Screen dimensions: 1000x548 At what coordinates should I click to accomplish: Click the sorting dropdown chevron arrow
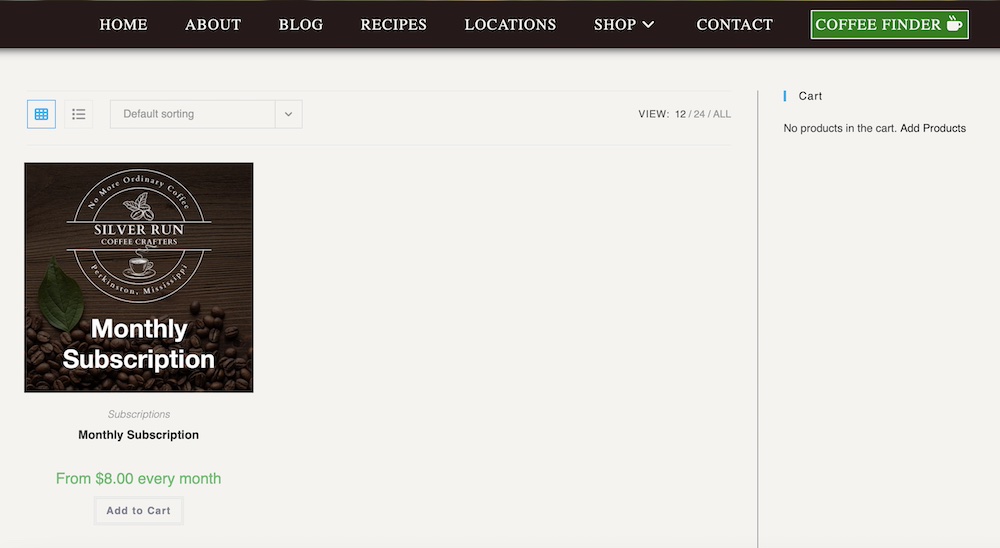point(288,114)
